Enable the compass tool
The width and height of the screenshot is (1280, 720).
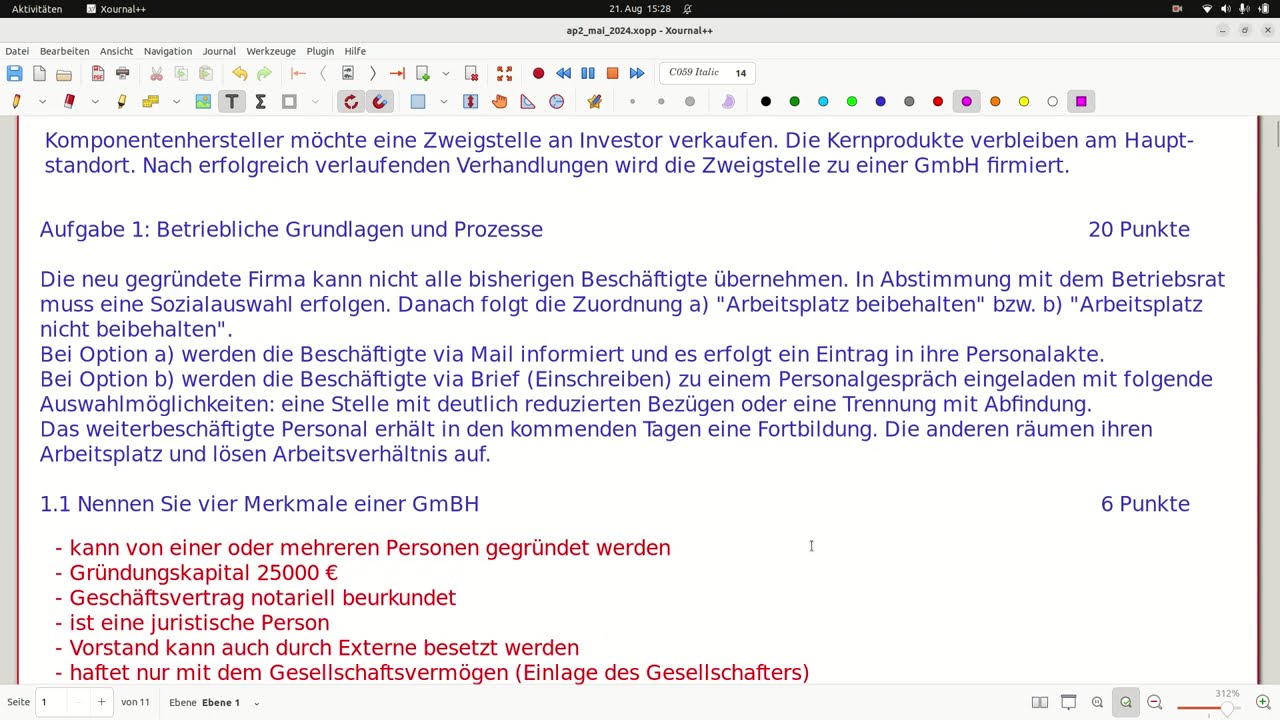[x=557, y=101]
